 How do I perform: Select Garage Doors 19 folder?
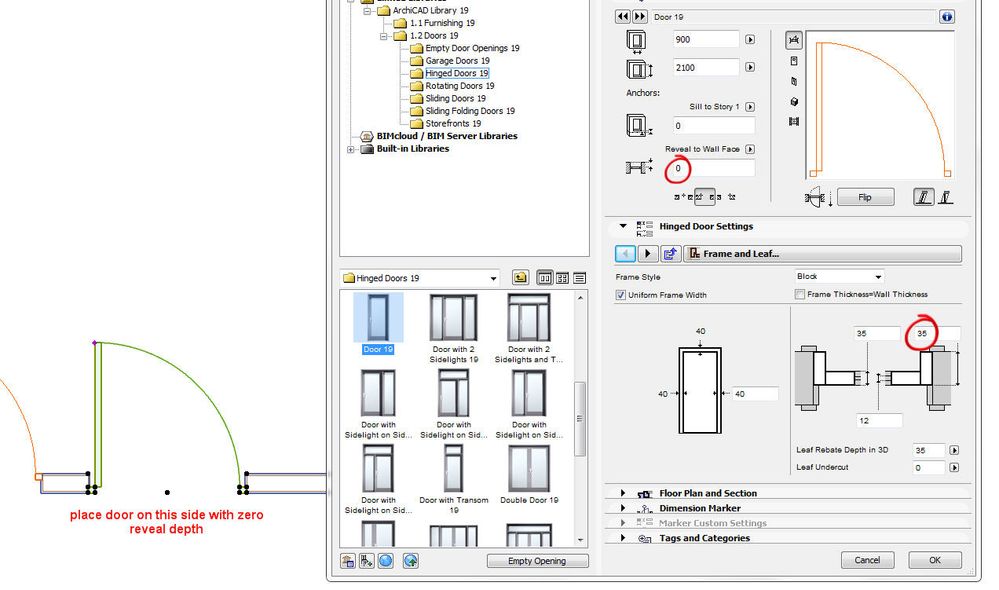pos(457,61)
